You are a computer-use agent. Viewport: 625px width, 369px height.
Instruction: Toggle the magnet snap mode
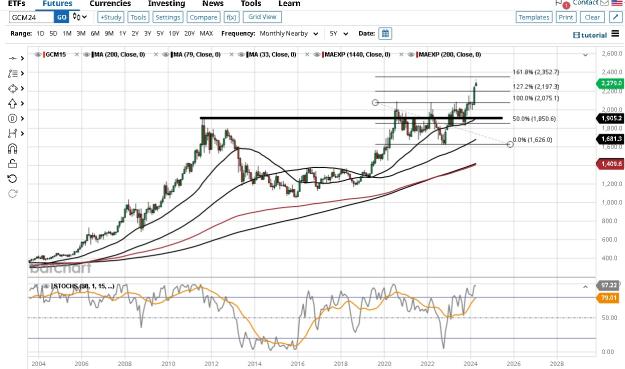12,149
